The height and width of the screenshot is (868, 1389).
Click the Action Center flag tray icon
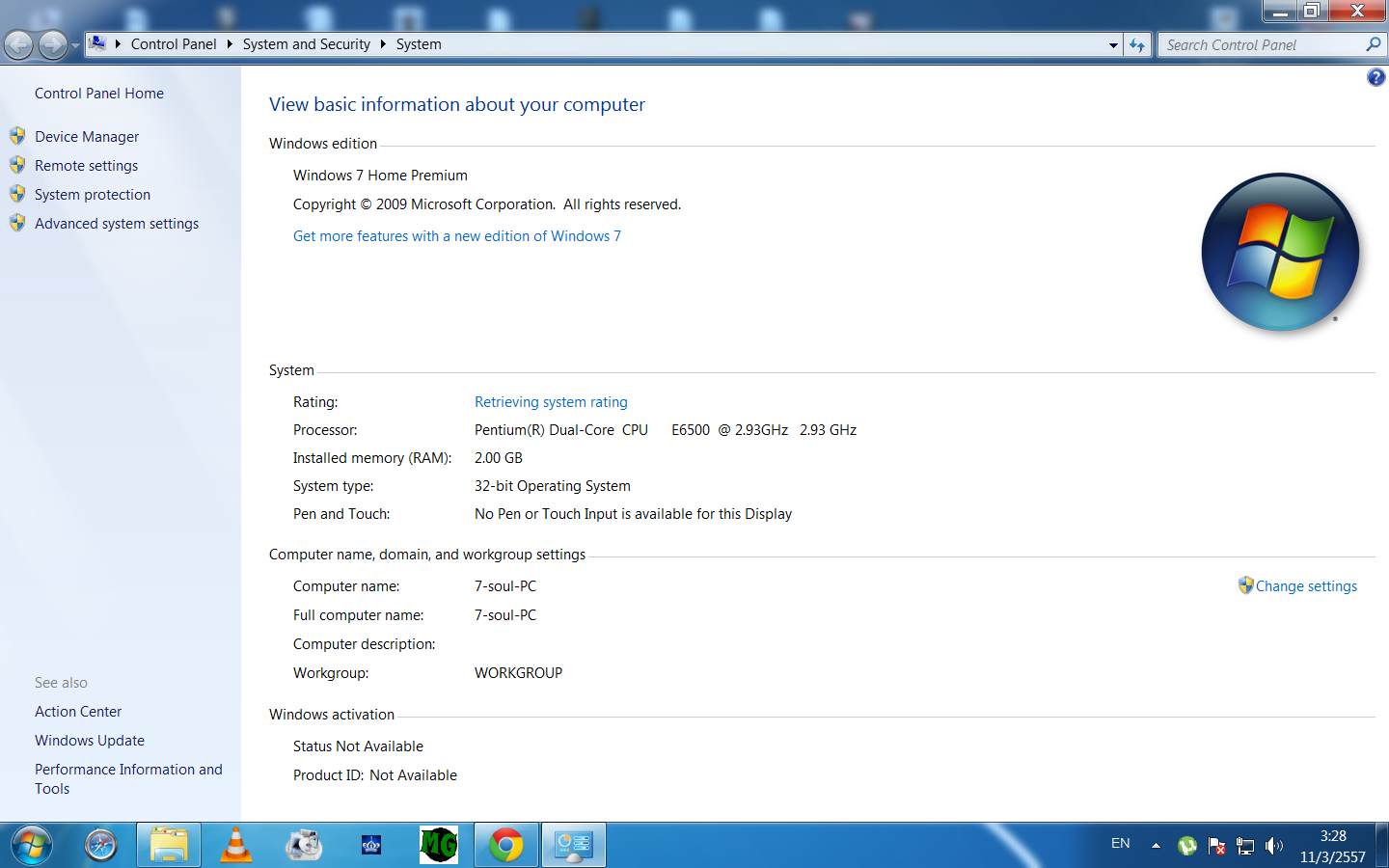pyautogui.click(x=1216, y=846)
